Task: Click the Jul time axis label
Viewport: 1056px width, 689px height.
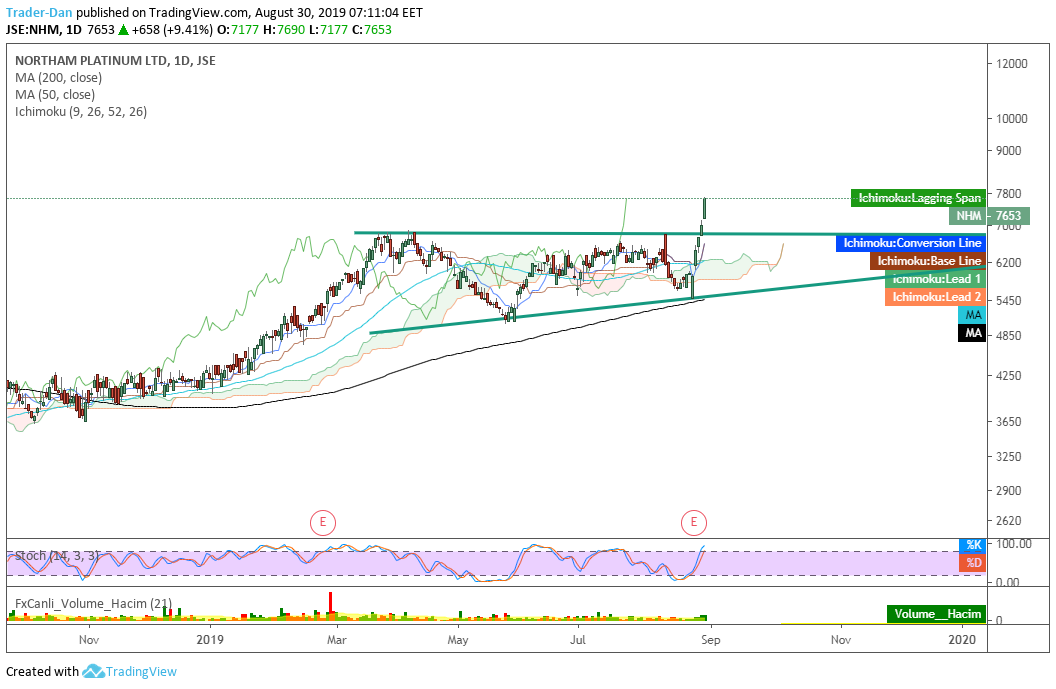Action: [x=578, y=639]
